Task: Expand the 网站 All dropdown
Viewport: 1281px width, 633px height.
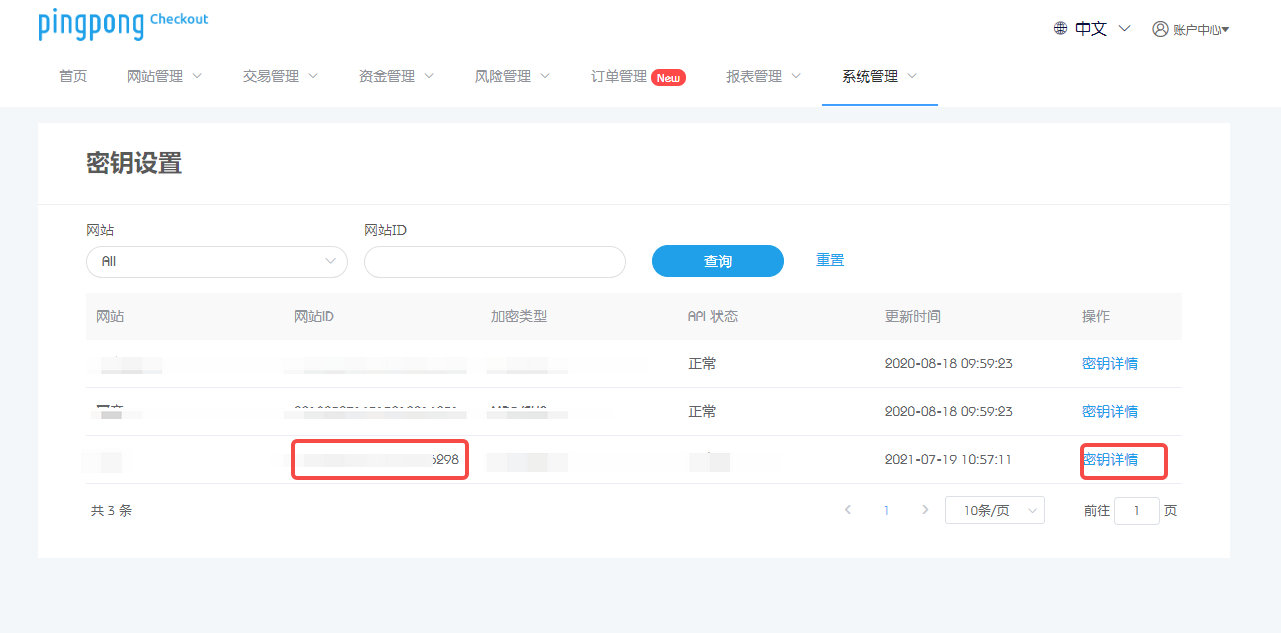Action: click(216, 261)
